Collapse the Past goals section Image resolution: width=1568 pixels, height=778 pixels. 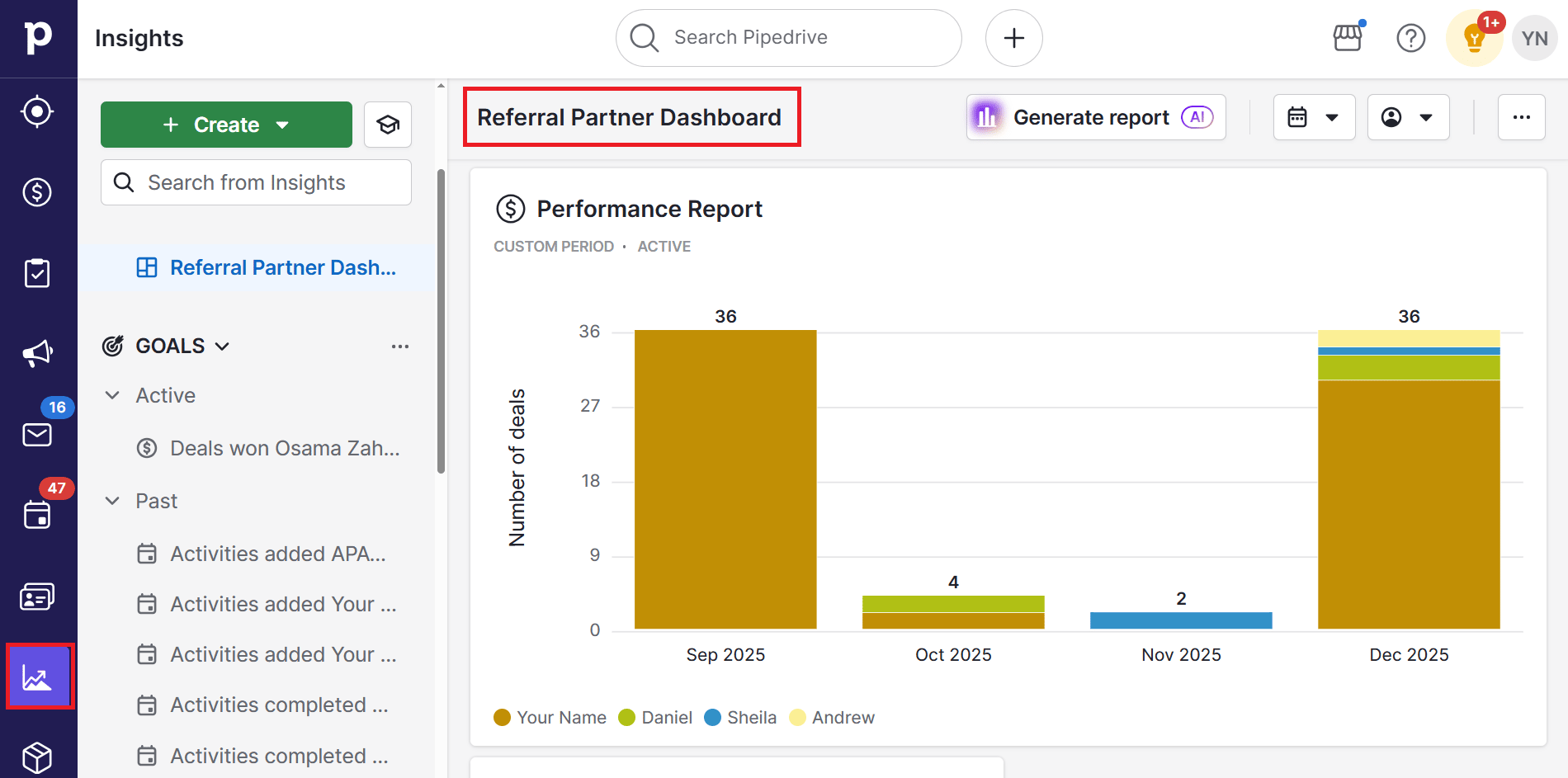[113, 501]
